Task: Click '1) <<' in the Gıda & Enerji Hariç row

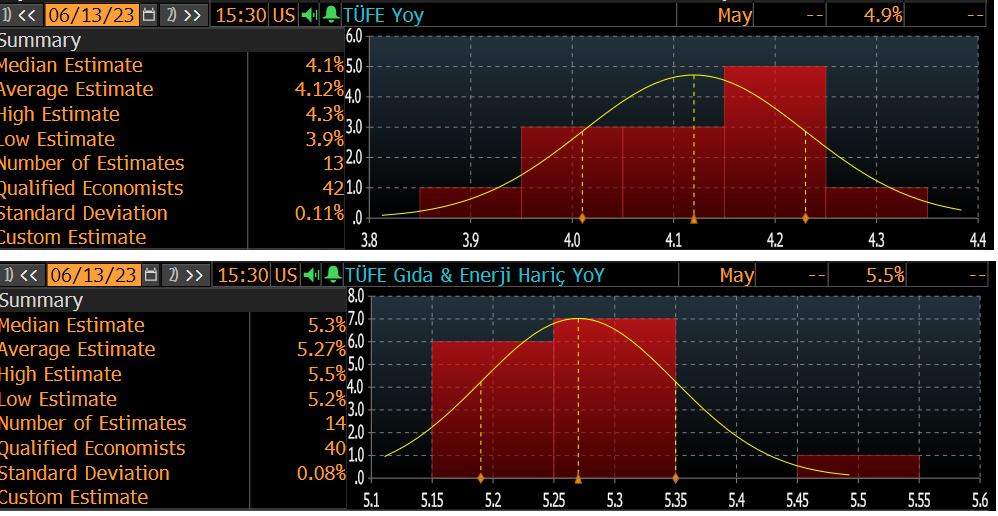Action: (20, 275)
